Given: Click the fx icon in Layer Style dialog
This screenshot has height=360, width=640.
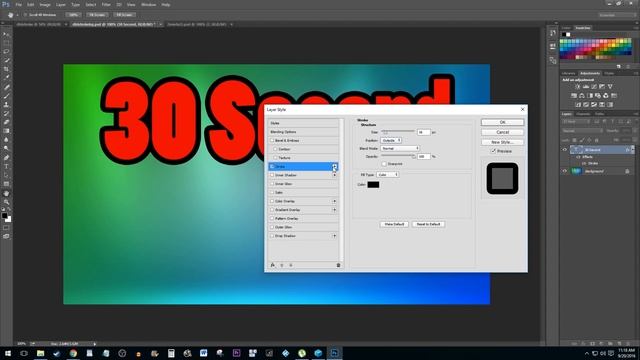Looking at the screenshot, I should 273,265.
